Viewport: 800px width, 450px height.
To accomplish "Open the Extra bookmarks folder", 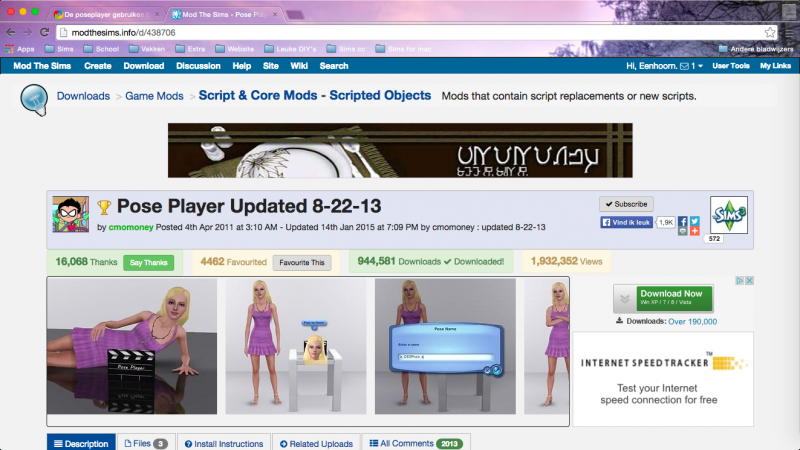I will 190,49.
